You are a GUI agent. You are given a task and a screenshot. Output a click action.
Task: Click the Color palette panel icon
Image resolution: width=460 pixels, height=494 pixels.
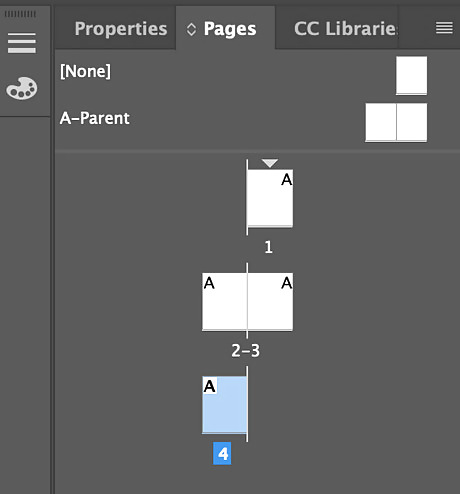(x=22, y=88)
